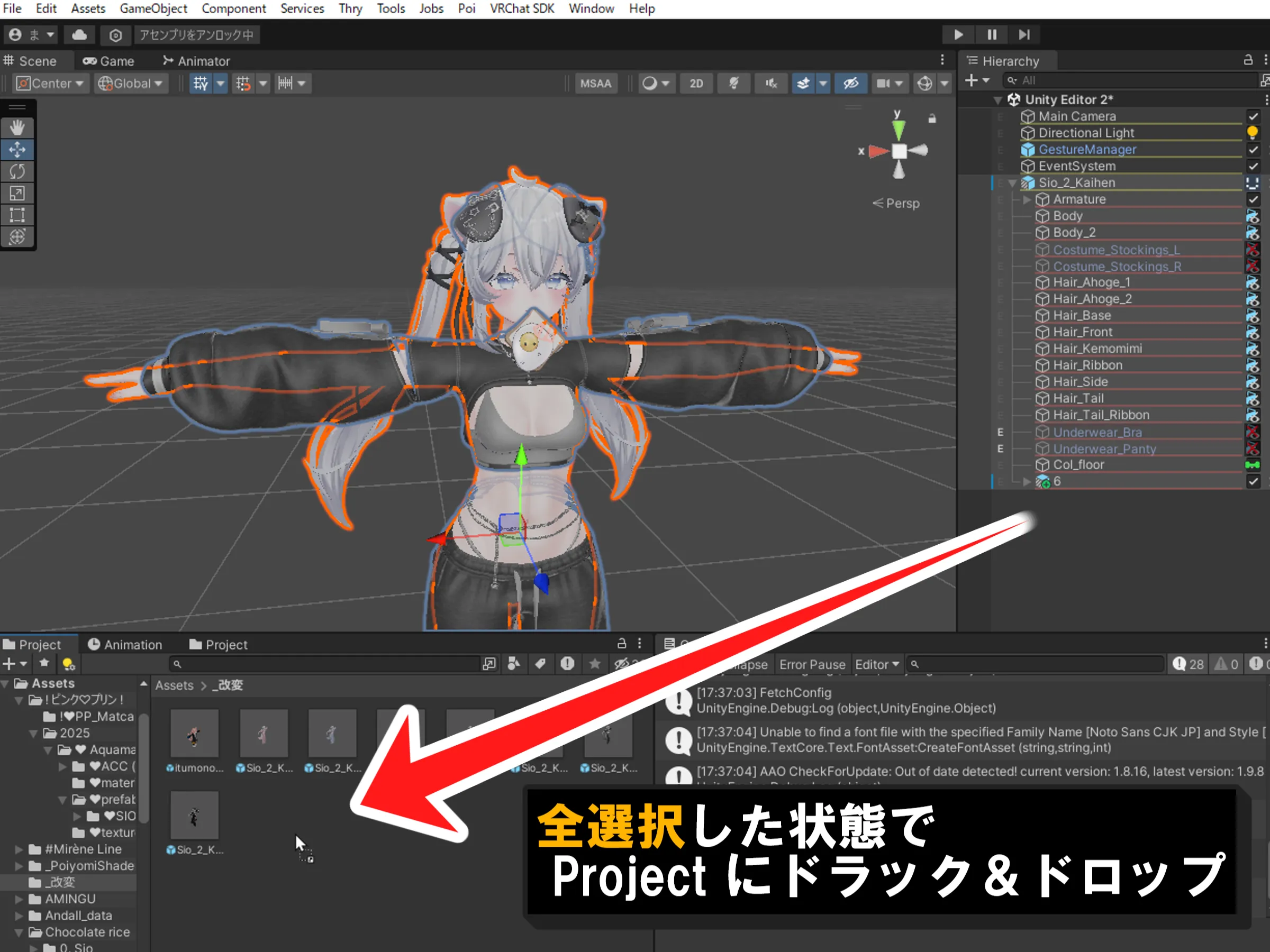
Task: Open the cloud services icon
Action: [x=79, y=35]
